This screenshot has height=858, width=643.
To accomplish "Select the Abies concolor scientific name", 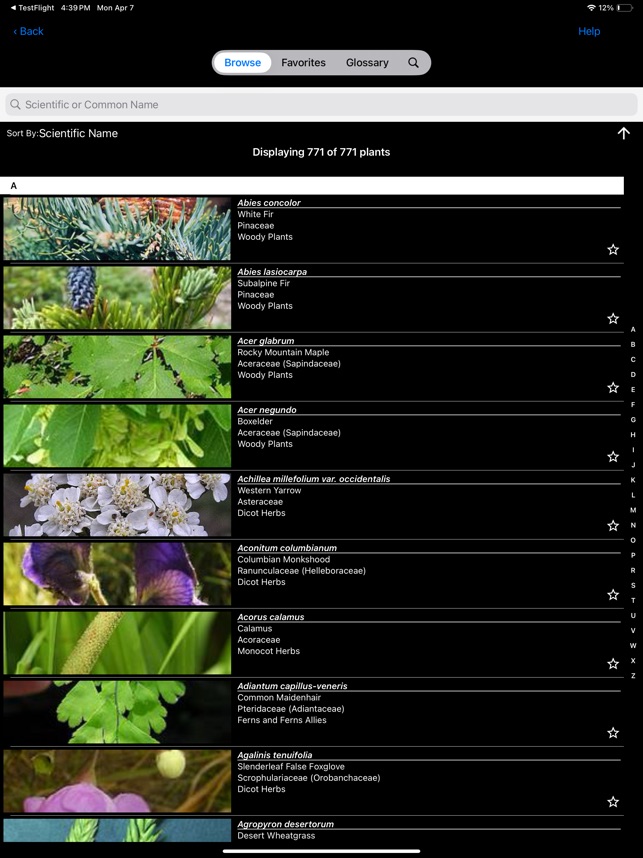I will (x=269, y=202).
